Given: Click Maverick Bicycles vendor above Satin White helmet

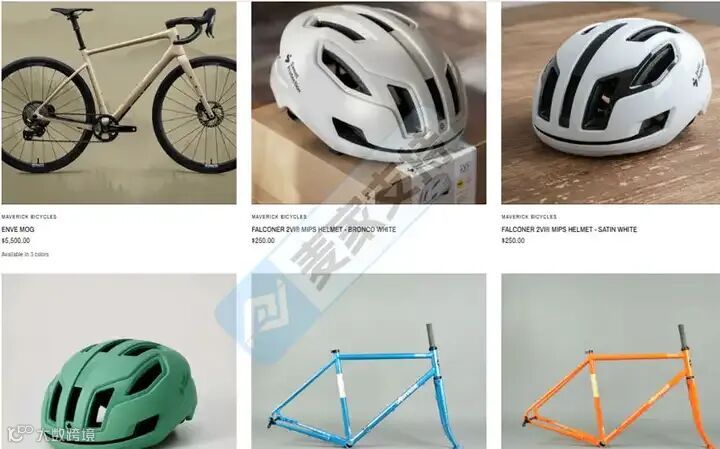Looking at the screenshot, I should click(x=529, y=217).
